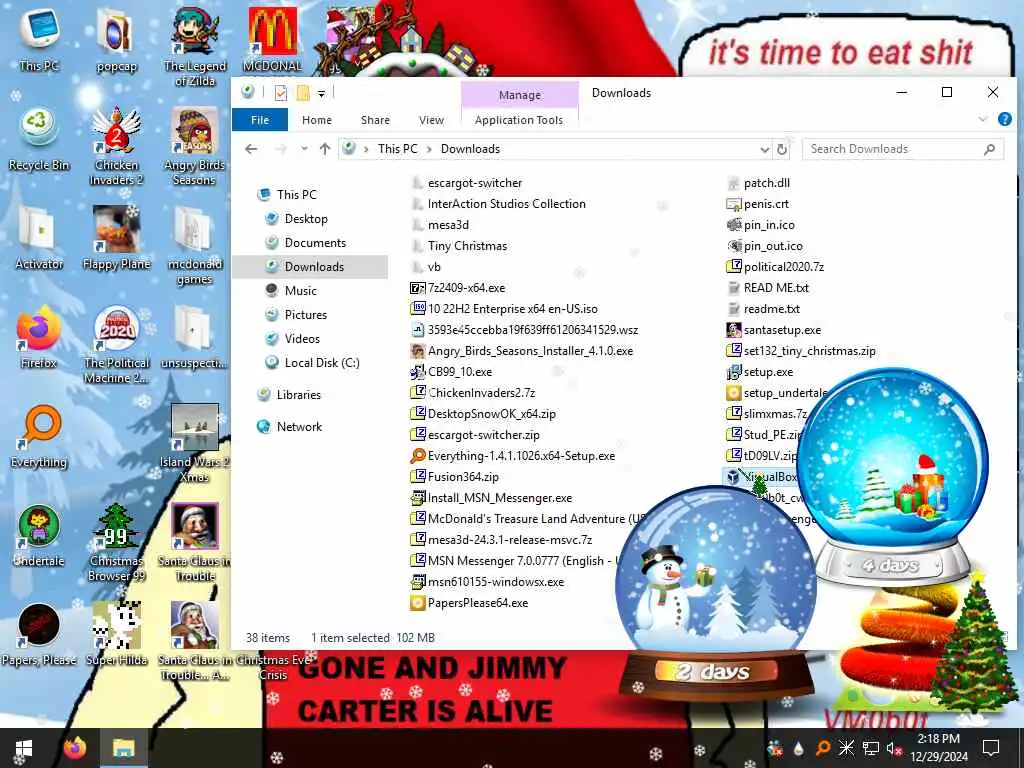
Task: Click the This PC breadcrumb chevron
Action: pyautogui.click(x=429, y=149)
